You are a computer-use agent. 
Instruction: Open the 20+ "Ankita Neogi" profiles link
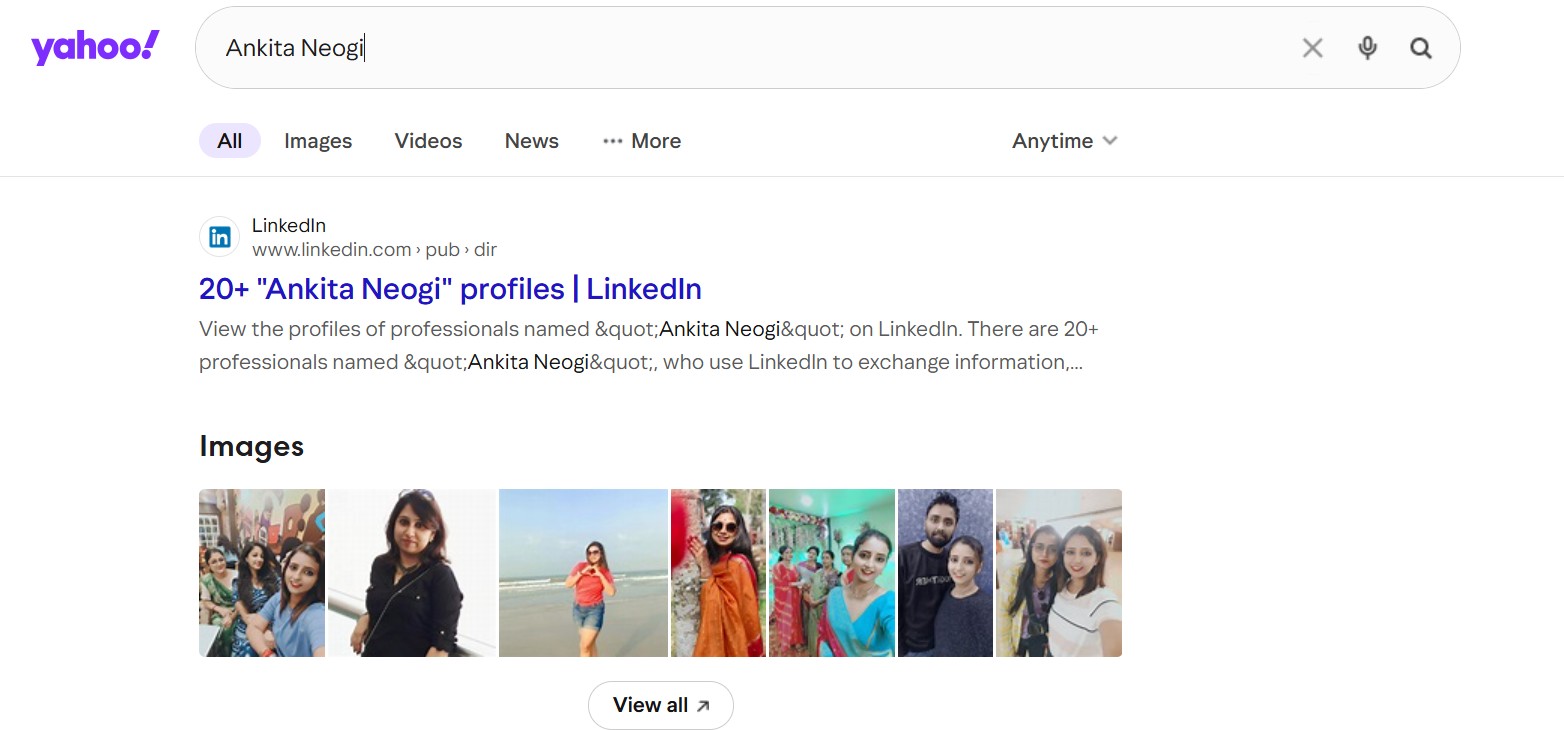(x=450, y=289)
